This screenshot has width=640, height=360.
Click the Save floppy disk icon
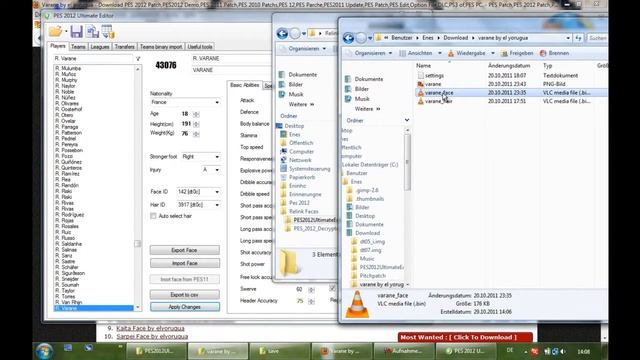76,31
